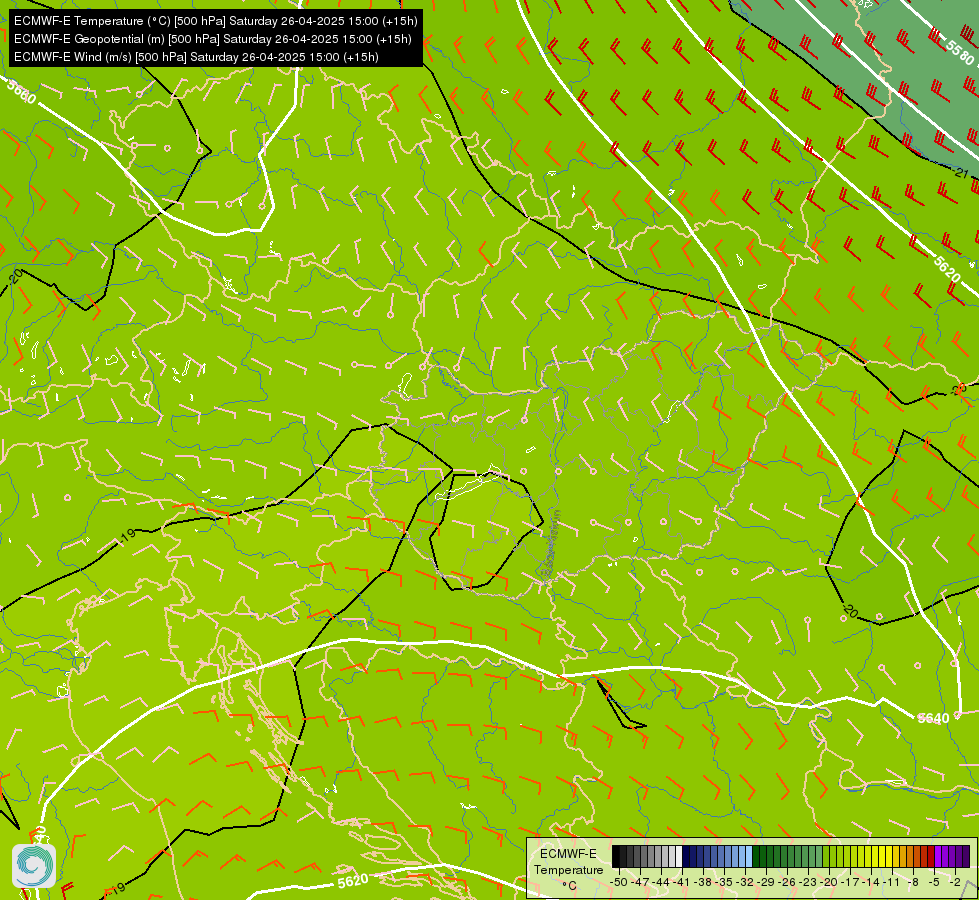This screenshot has width=979, height=900.
Task: Click the -47 value on the temperature legend
Action: coord(640,883)
